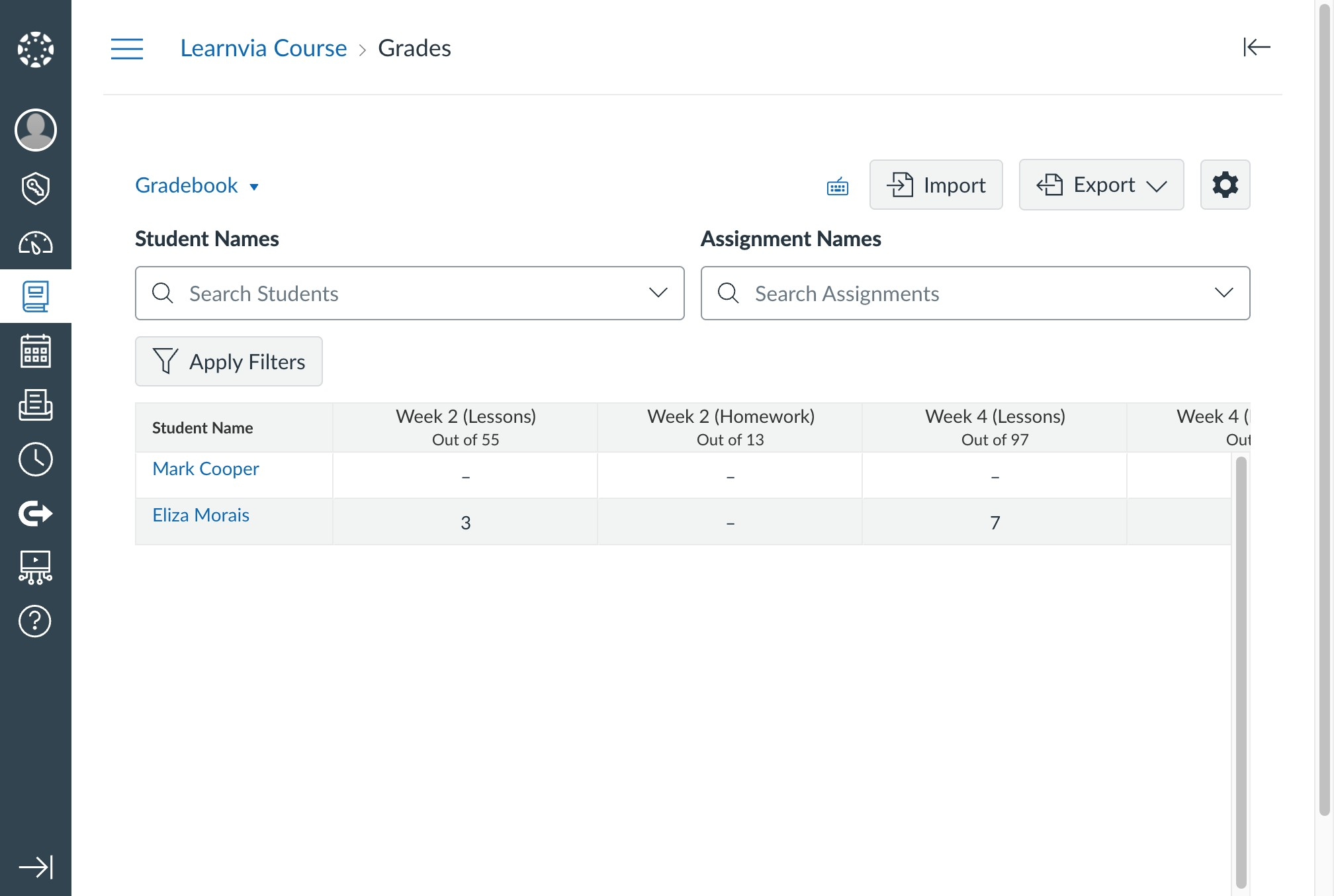
Task: Open the Admin shield icon
Action: coord(36,189)
